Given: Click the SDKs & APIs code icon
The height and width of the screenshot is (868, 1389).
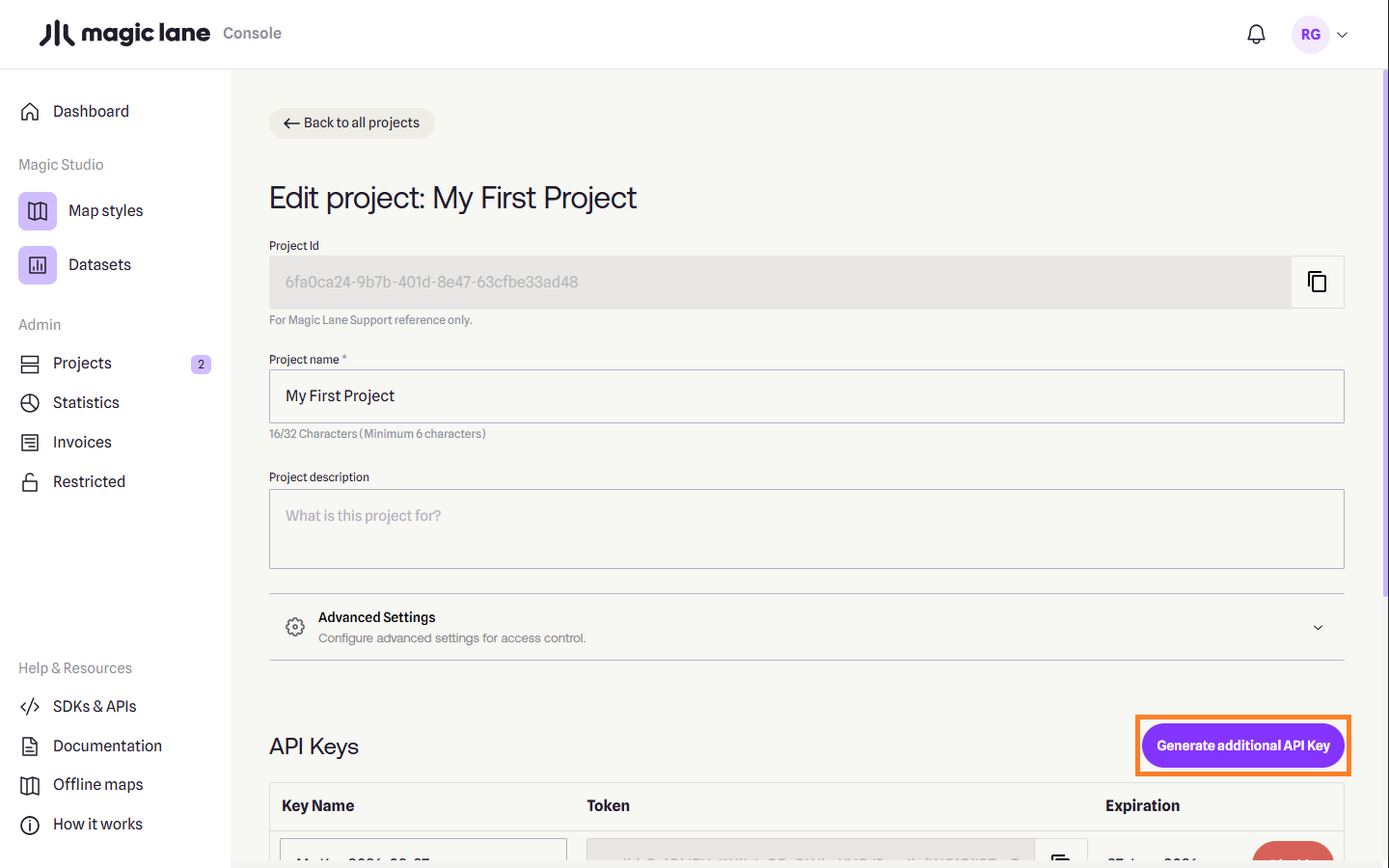Looking at the screenshot, I should coord(30,707).
